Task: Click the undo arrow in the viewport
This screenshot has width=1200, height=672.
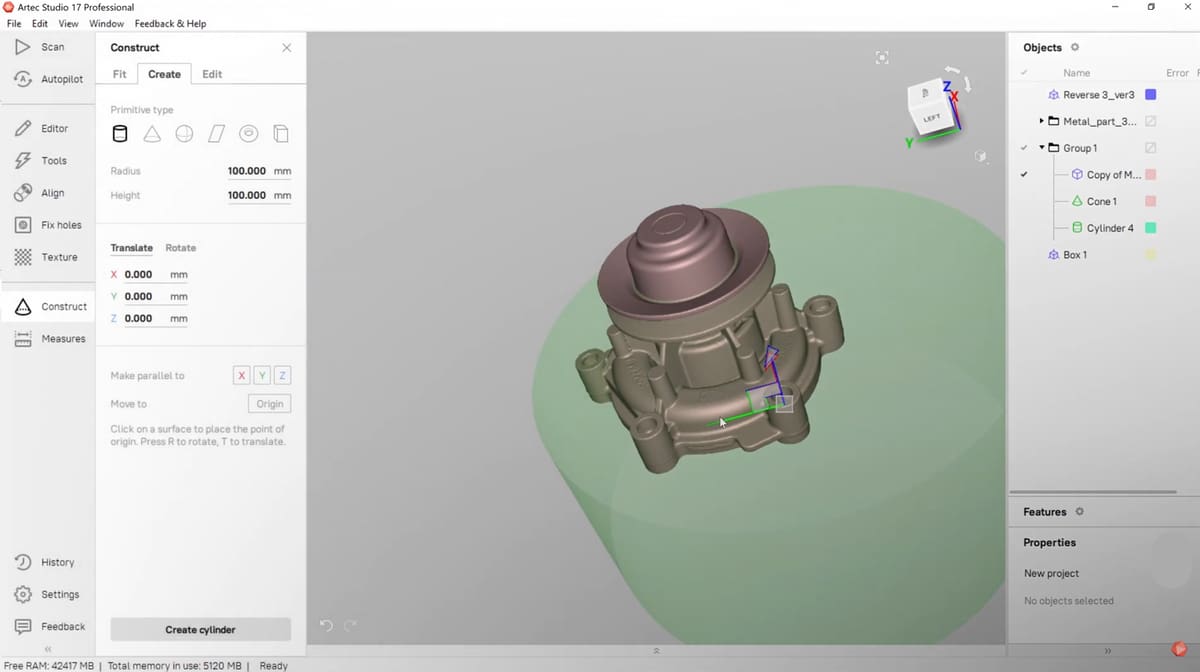Action: (326, 626)
